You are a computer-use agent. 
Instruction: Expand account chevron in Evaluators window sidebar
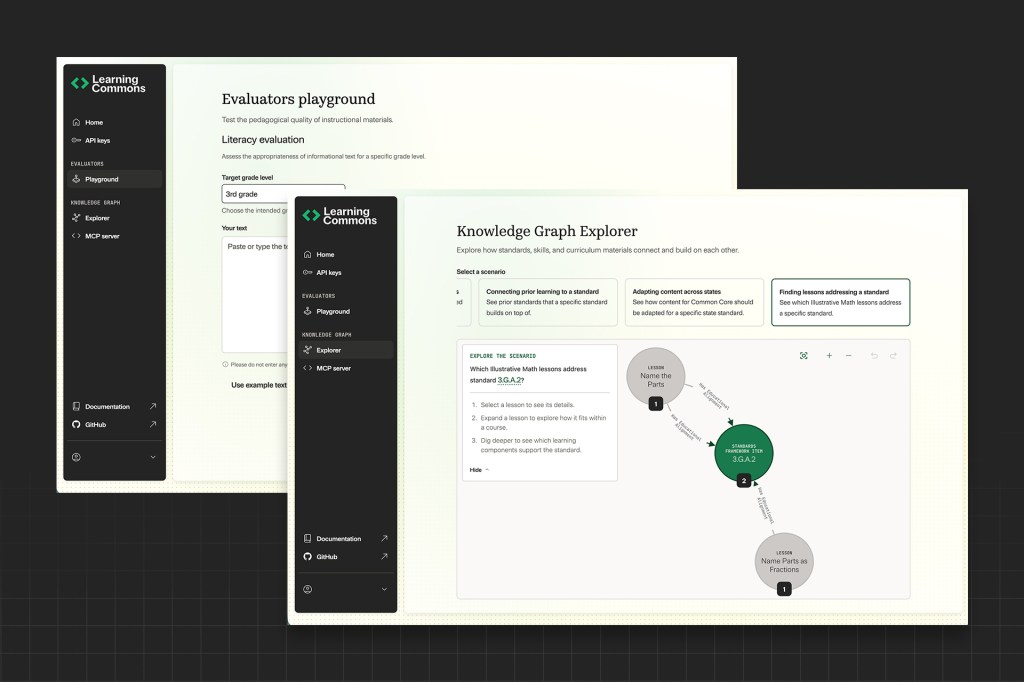click(x=153, y=457)
